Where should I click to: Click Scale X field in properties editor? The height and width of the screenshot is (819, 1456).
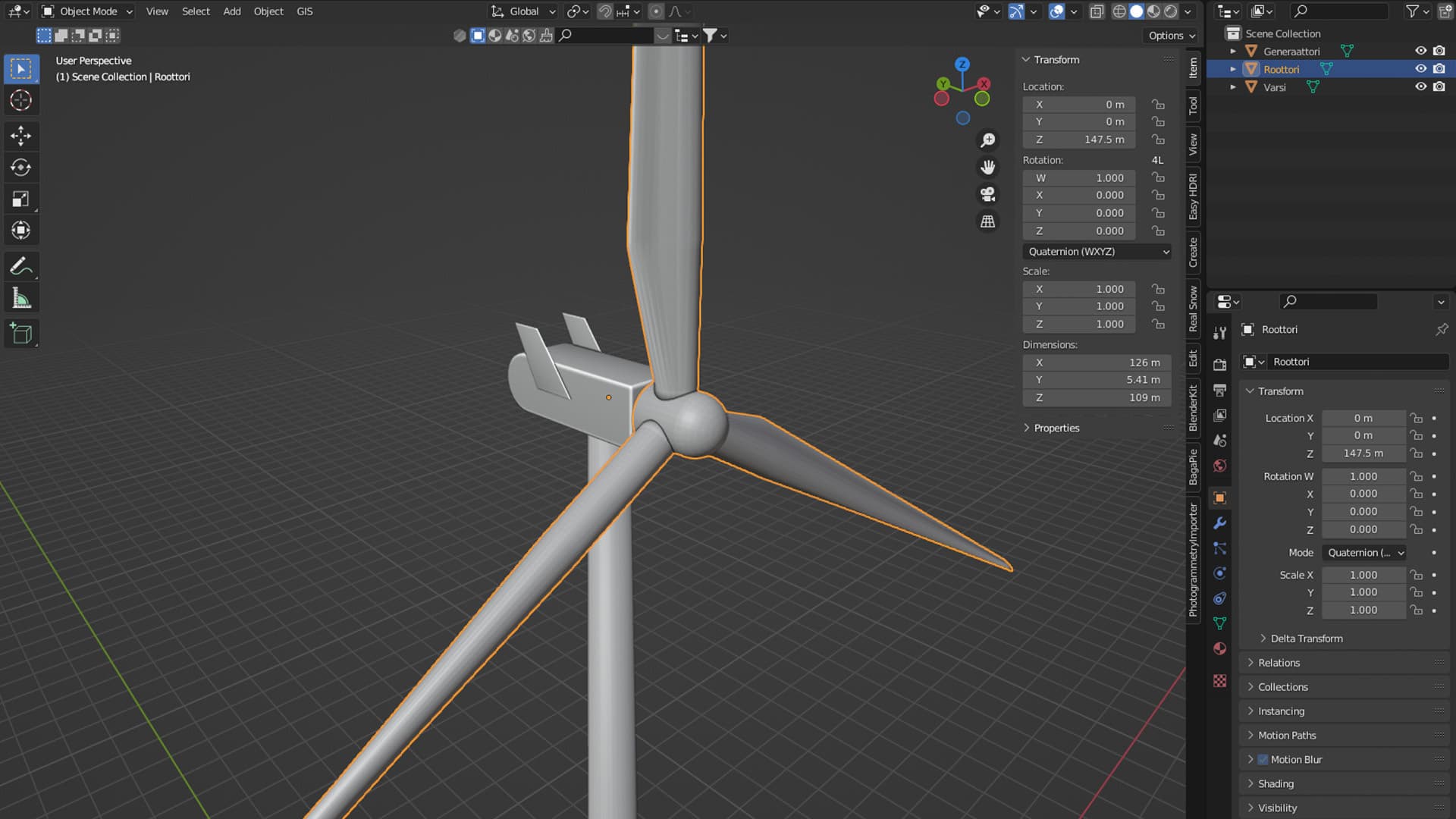click(1363, 575)
